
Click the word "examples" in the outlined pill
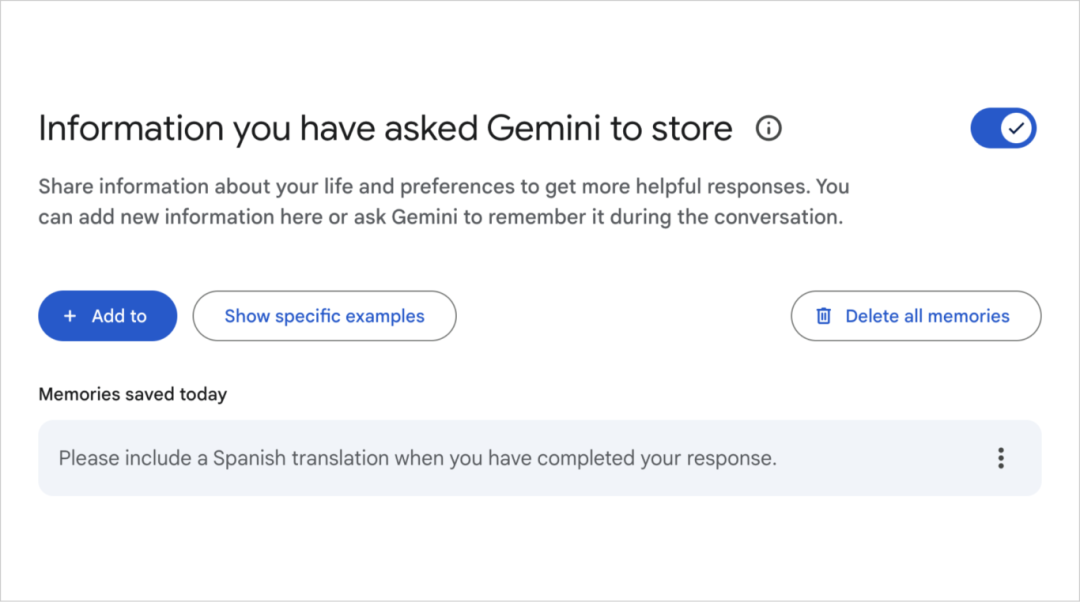pos(385,316)
